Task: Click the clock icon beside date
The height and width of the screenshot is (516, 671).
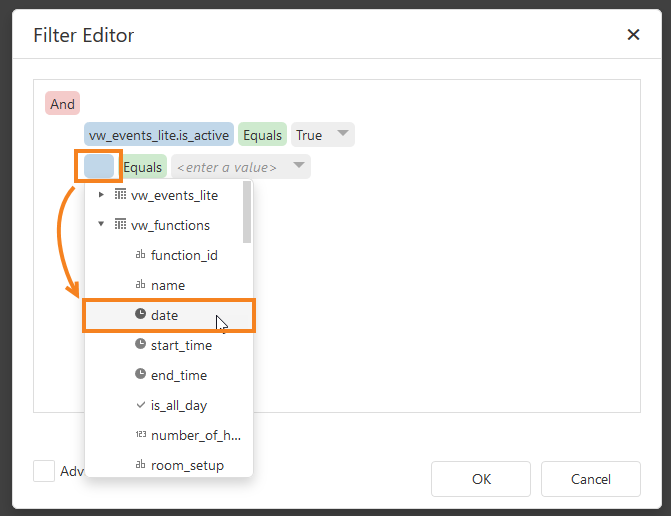Action: [x=140, y=314]
